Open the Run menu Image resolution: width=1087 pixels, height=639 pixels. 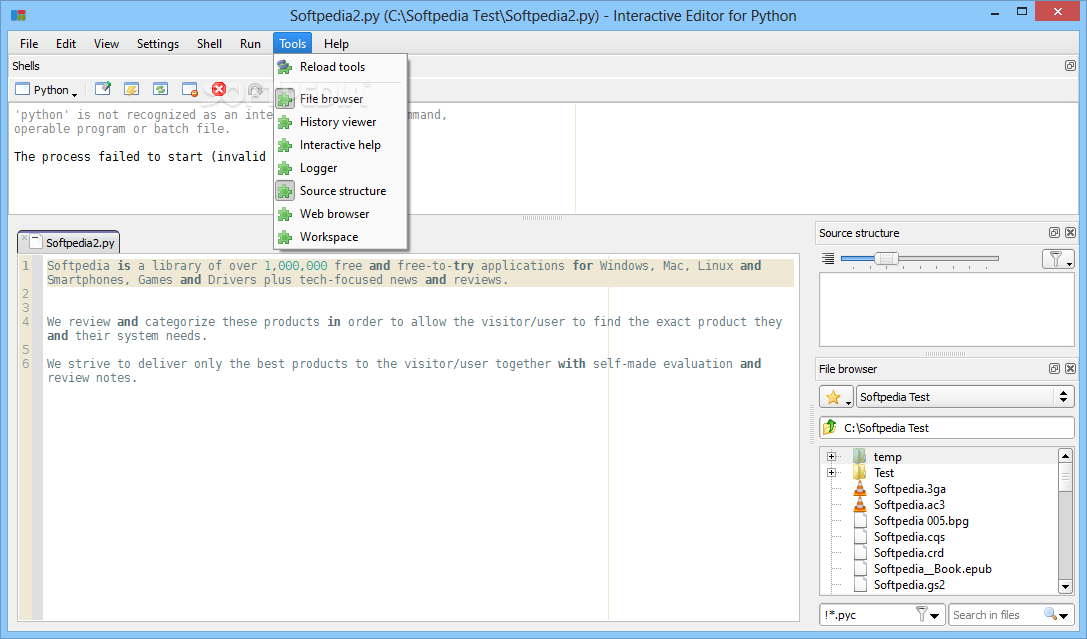point(250,44)
